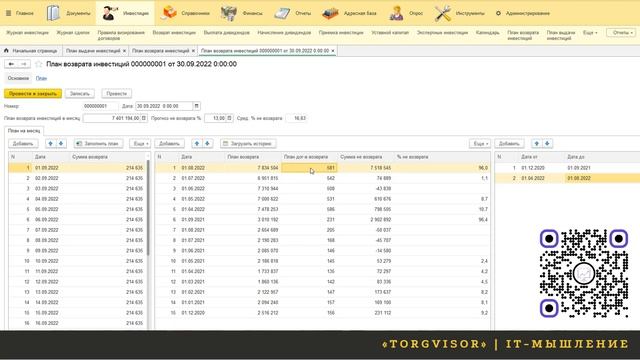Click the Дата input field
The image size is (640, 360).
pos(164,106)
